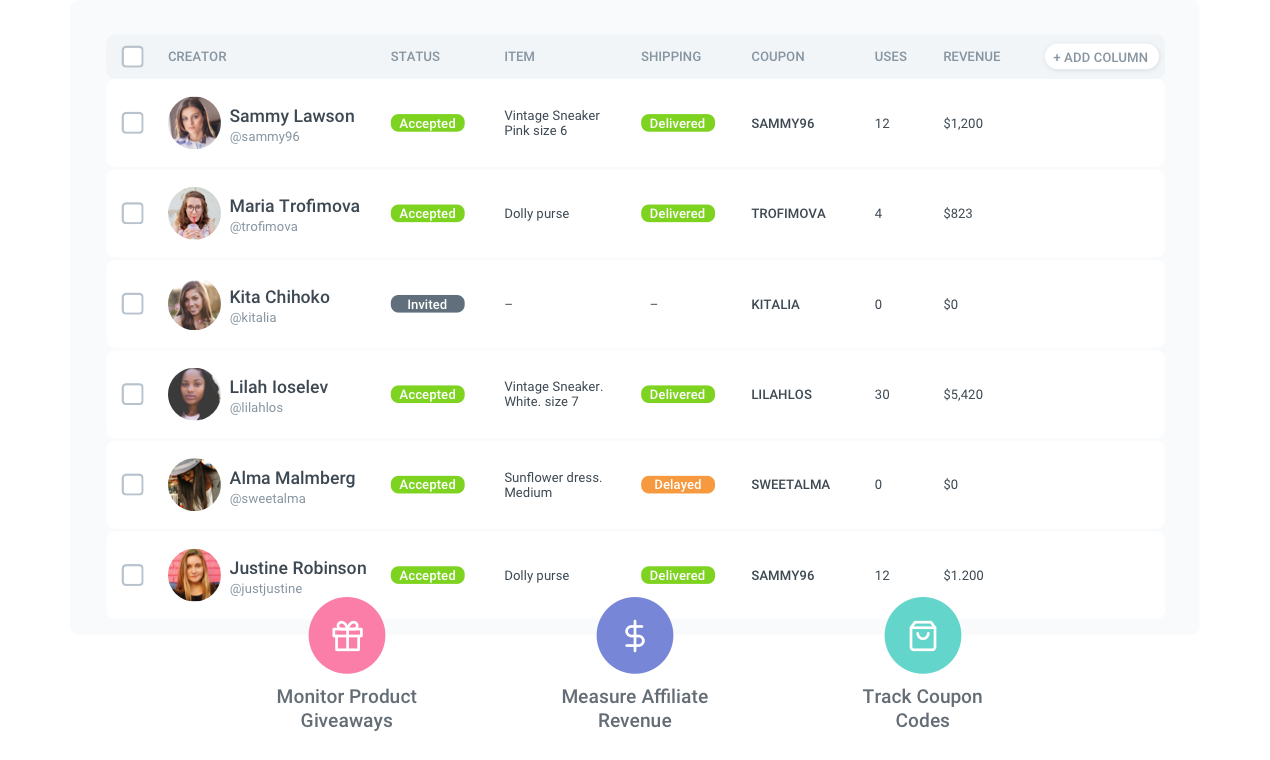Click the purple dollar sign revenue icon
1270x760 pixels.
635,635
